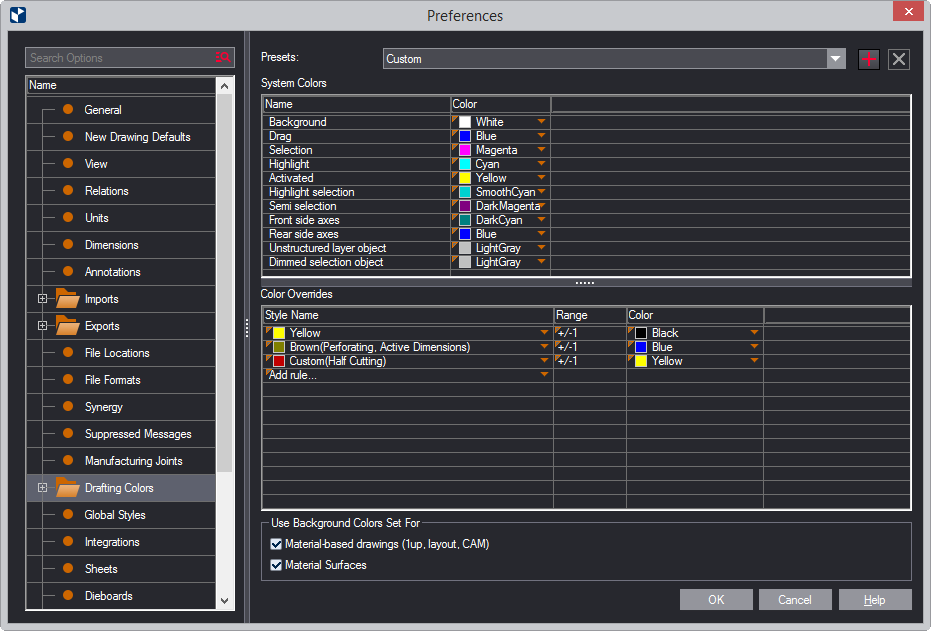Click the Range column header
This screenshot has height=631, width=931.
[590, 315]
